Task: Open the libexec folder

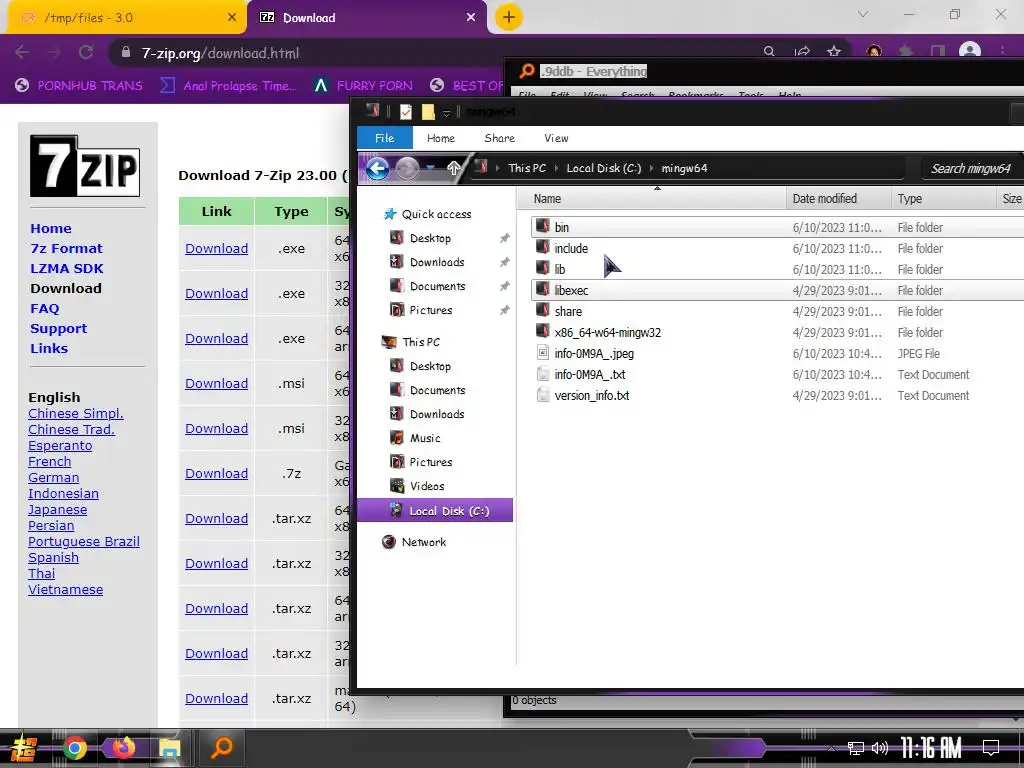Action: tap(571, 290)
